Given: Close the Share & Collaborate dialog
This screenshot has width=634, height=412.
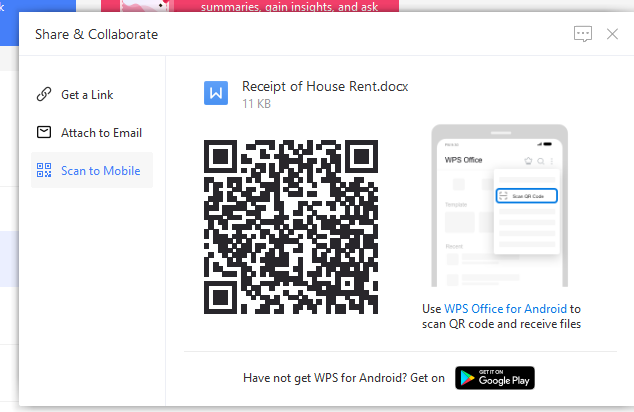Looking at the screenshot, I should click(x=612, y=34).
